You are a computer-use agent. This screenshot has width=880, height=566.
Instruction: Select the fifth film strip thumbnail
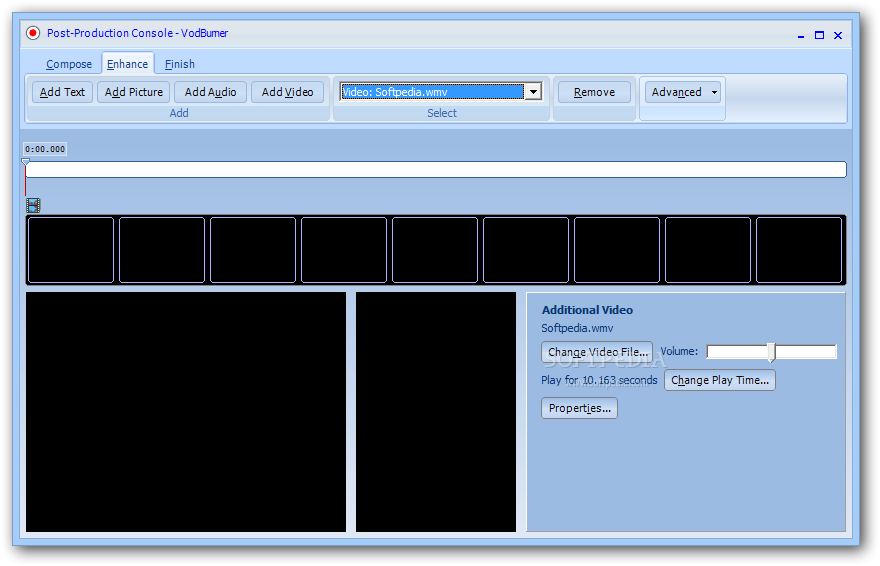tap(435, 250)
